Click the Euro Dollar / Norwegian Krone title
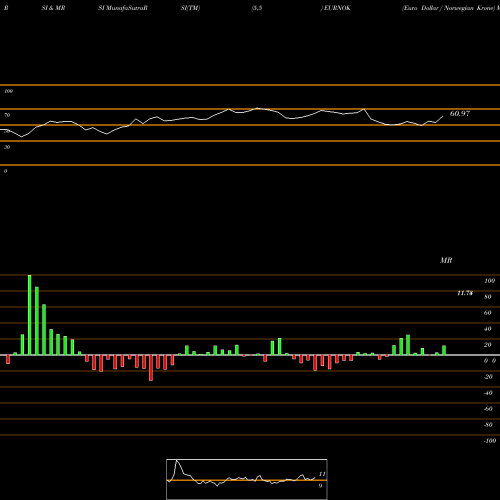 449,8
